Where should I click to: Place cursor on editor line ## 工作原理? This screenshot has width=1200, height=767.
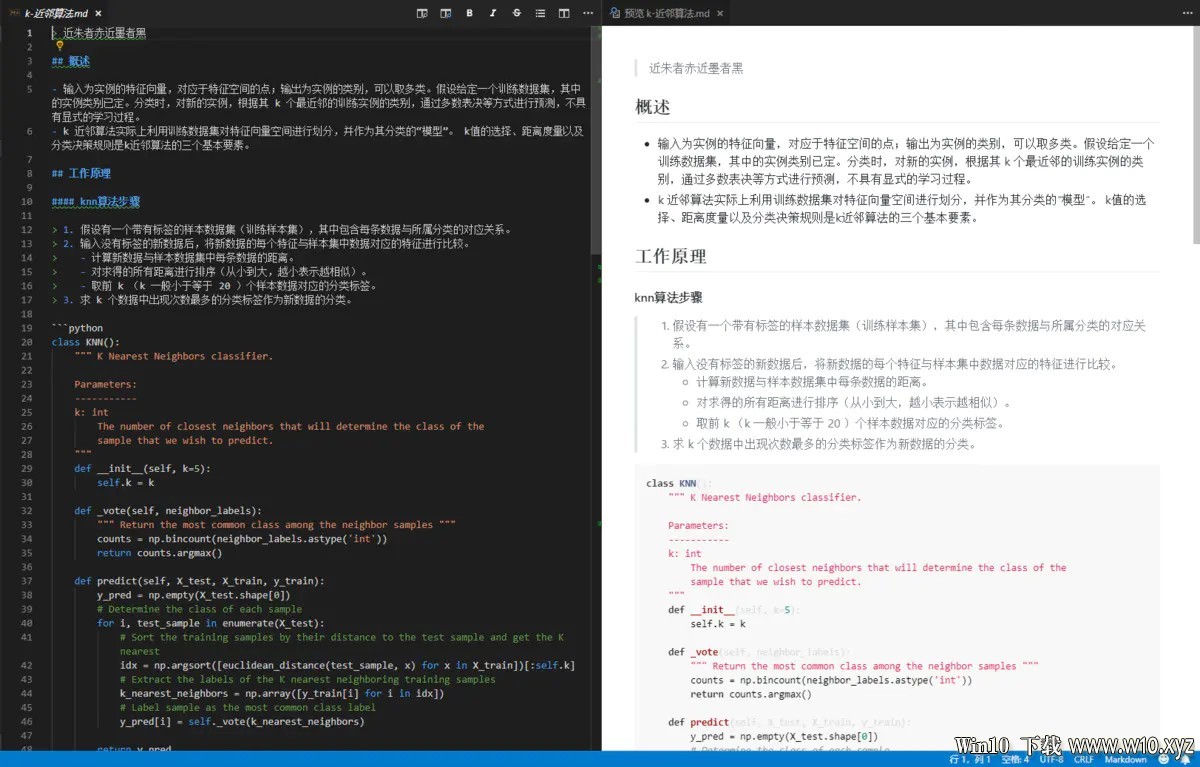click(81, 173)
